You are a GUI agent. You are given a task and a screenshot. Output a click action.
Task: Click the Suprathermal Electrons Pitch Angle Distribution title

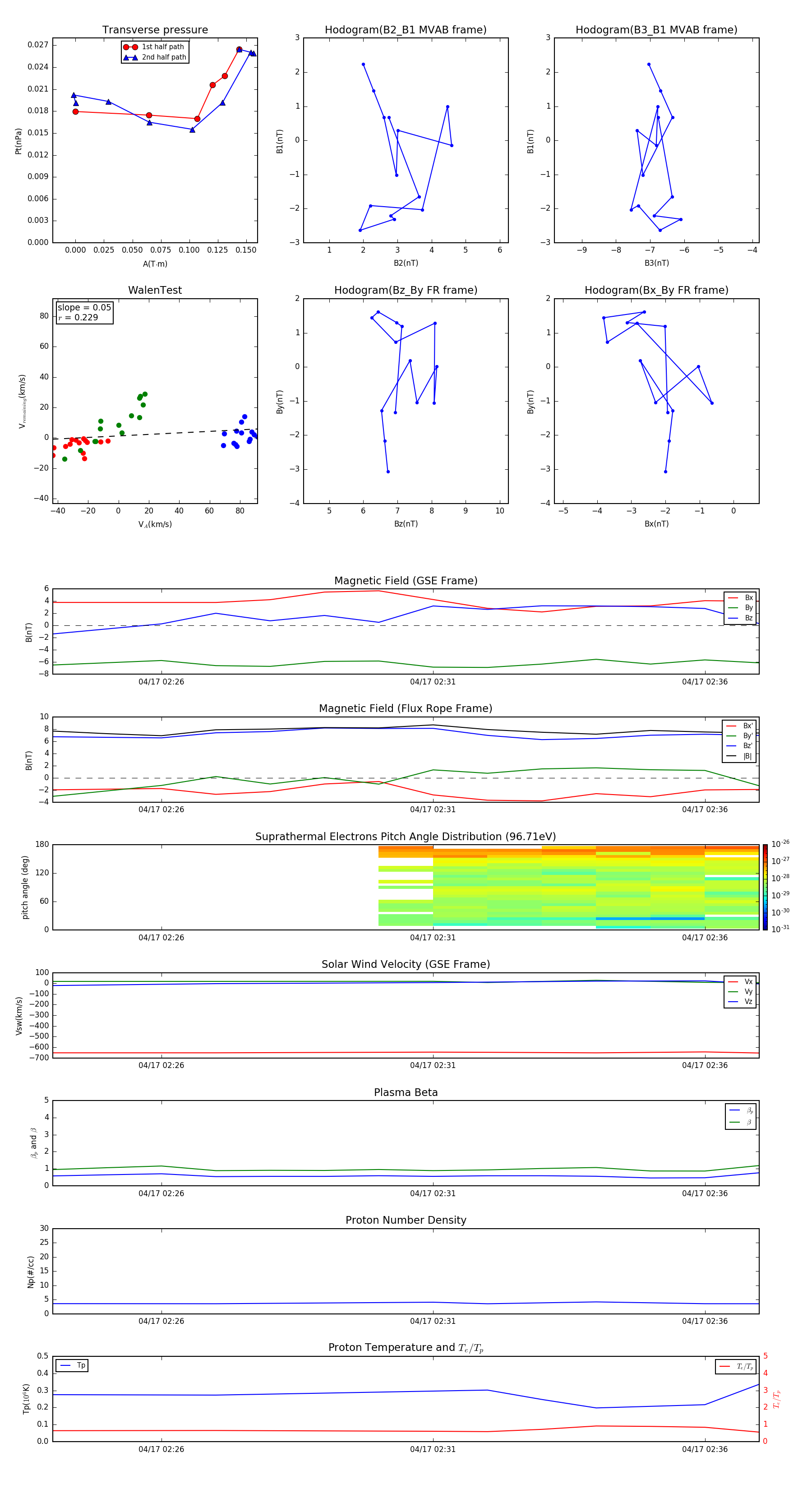[x=406, y=837]
